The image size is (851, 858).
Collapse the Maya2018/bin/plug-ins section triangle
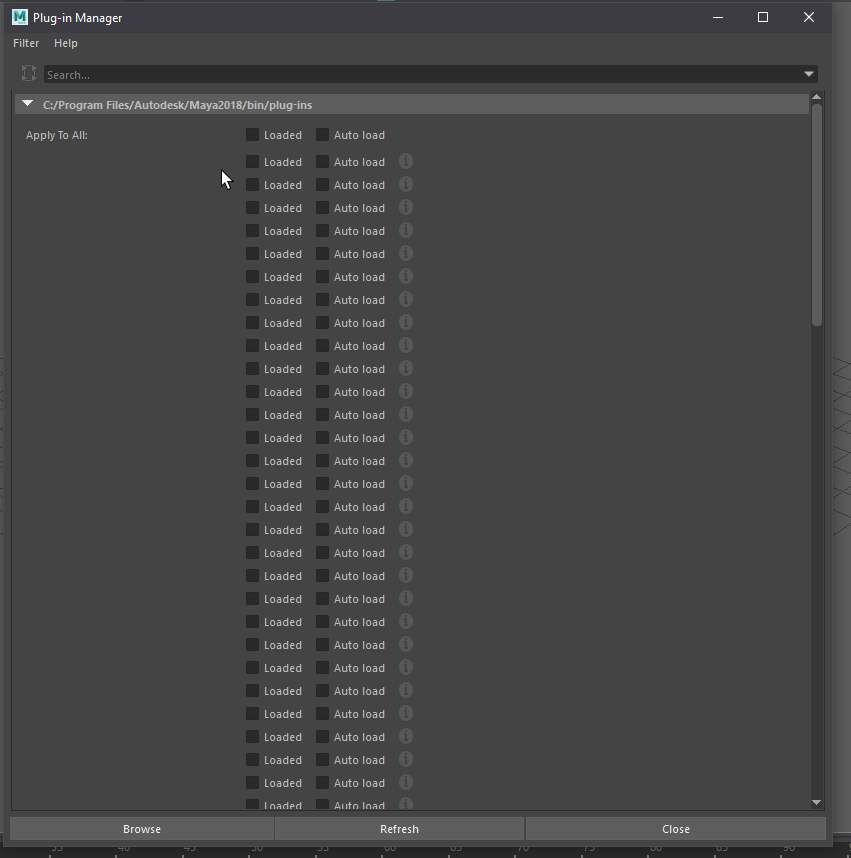click(x=27, y=103)
